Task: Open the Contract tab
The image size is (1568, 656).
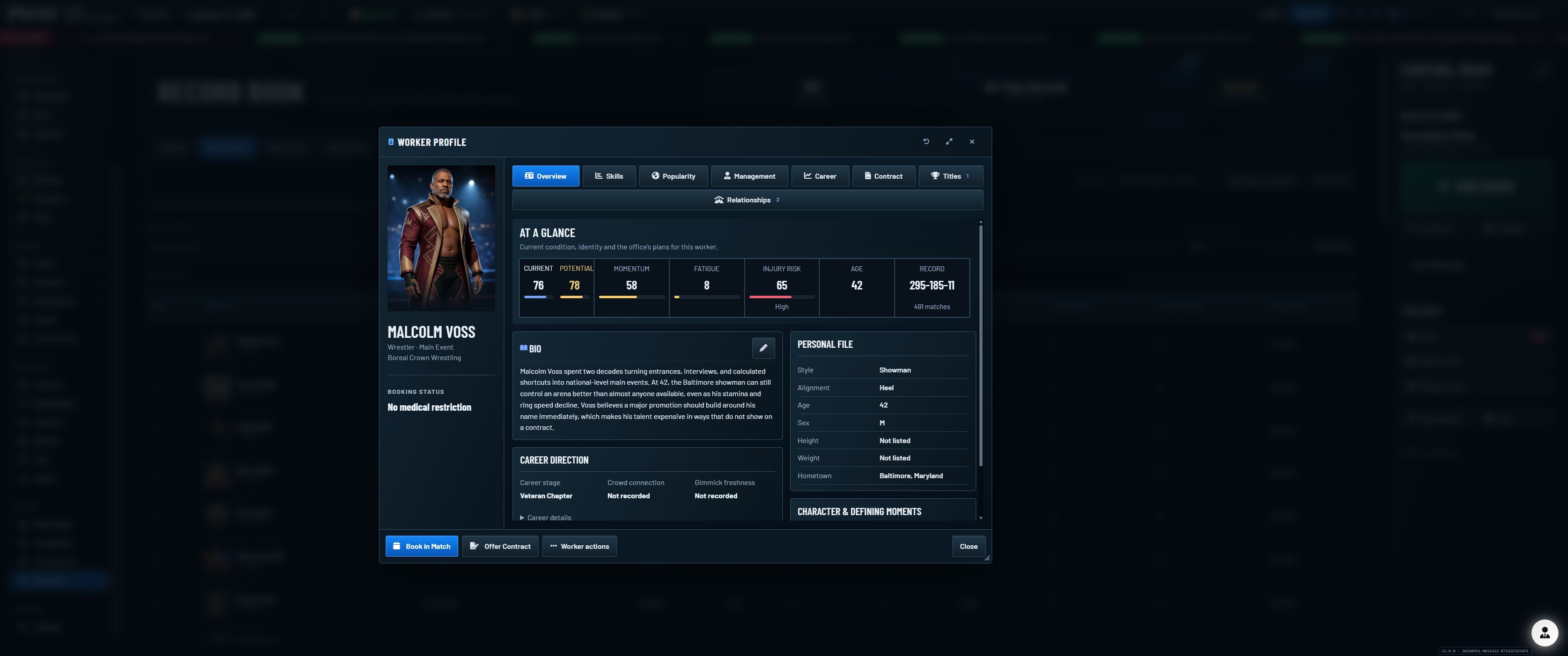Action: (883, 176)
